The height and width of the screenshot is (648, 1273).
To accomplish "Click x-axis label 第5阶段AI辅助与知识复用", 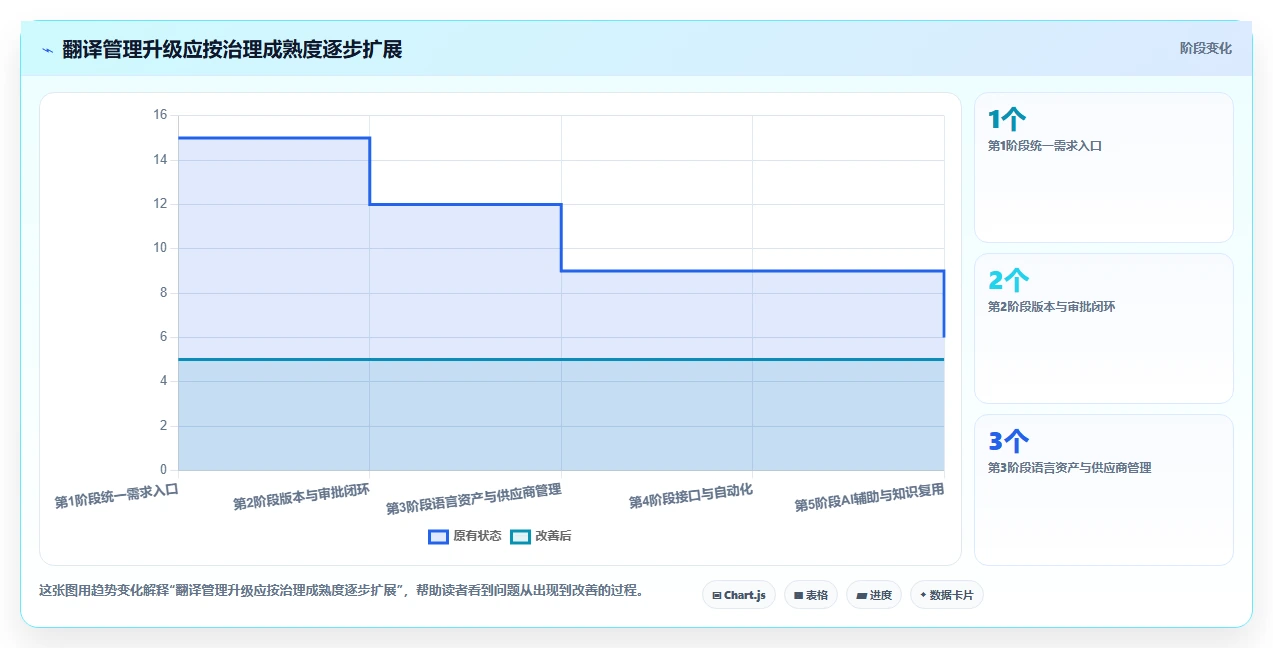I will (870, 497).
